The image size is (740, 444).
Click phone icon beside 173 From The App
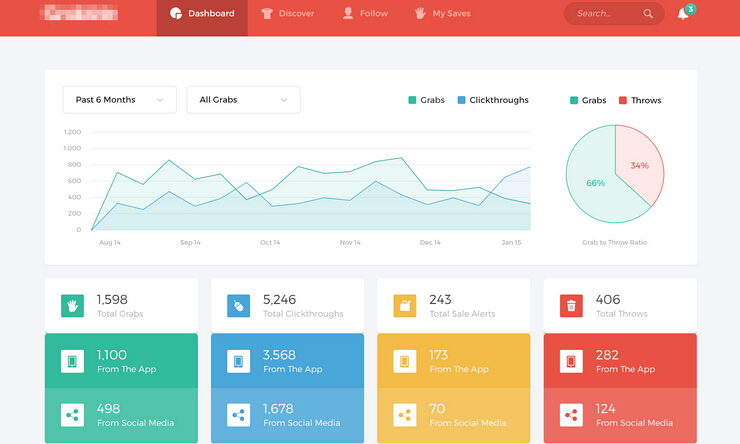point(405,361)
